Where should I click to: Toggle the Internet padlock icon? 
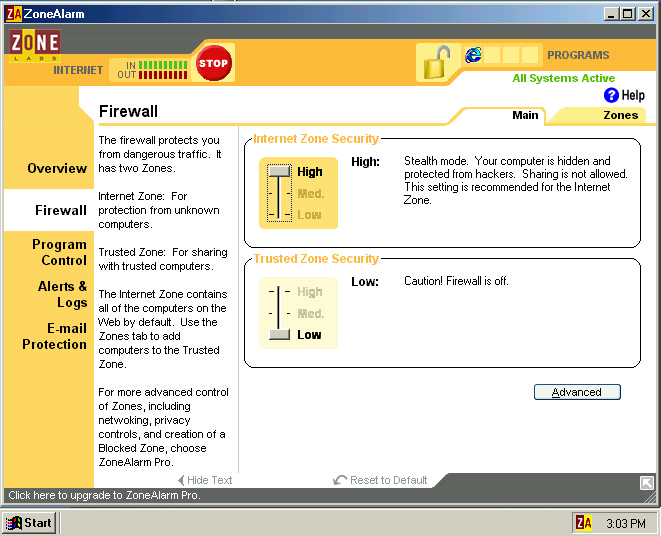[x=437, y=62]
